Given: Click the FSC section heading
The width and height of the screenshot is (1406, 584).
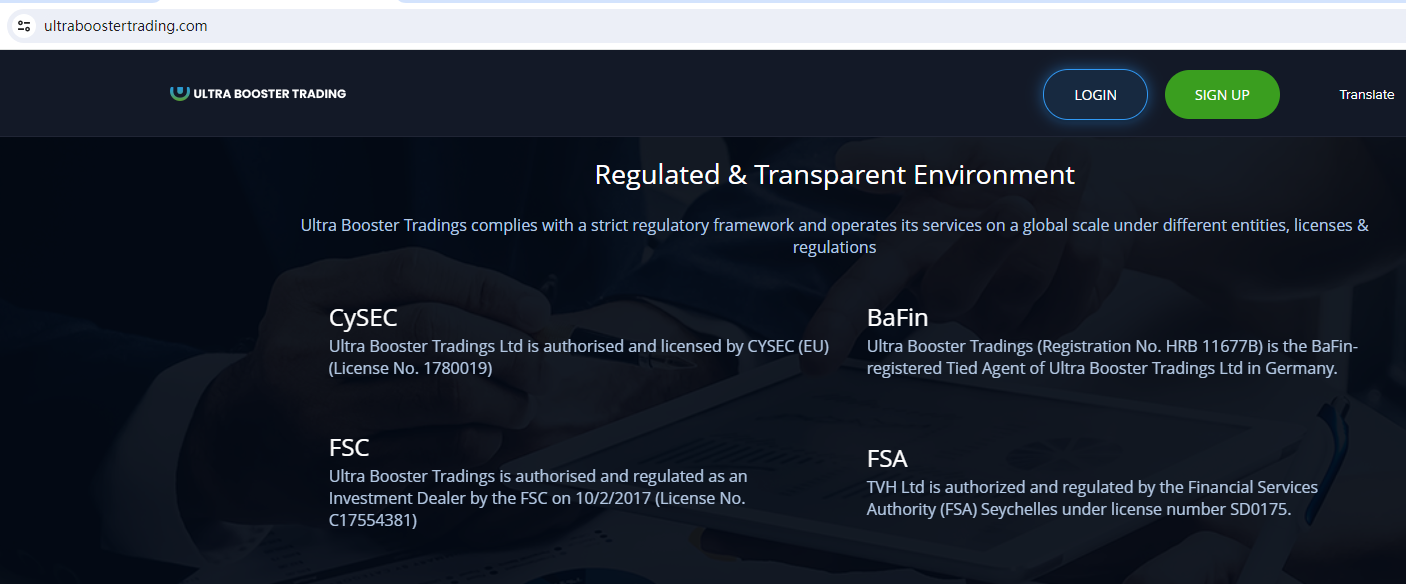Looking at the screenshot, I should [349, 447].
